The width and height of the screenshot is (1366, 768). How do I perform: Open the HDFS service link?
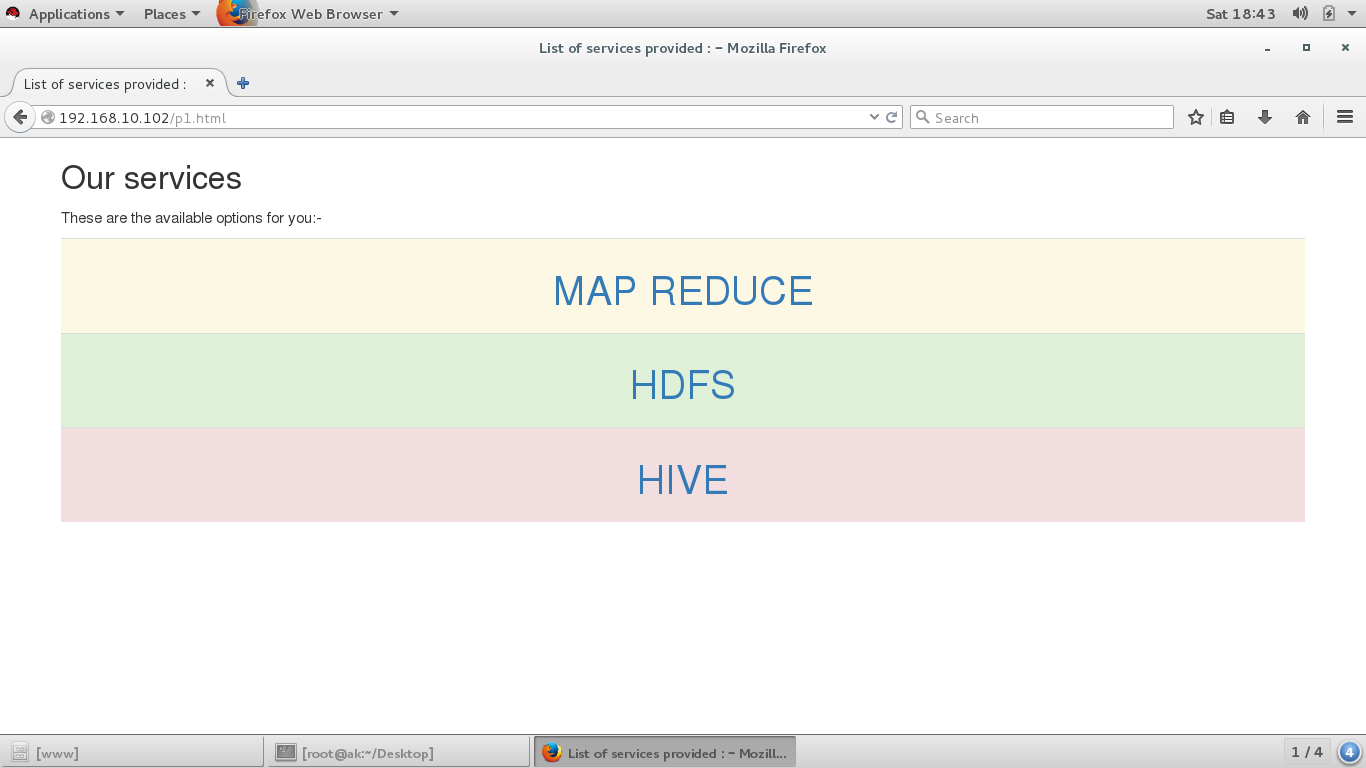point(683,385)
